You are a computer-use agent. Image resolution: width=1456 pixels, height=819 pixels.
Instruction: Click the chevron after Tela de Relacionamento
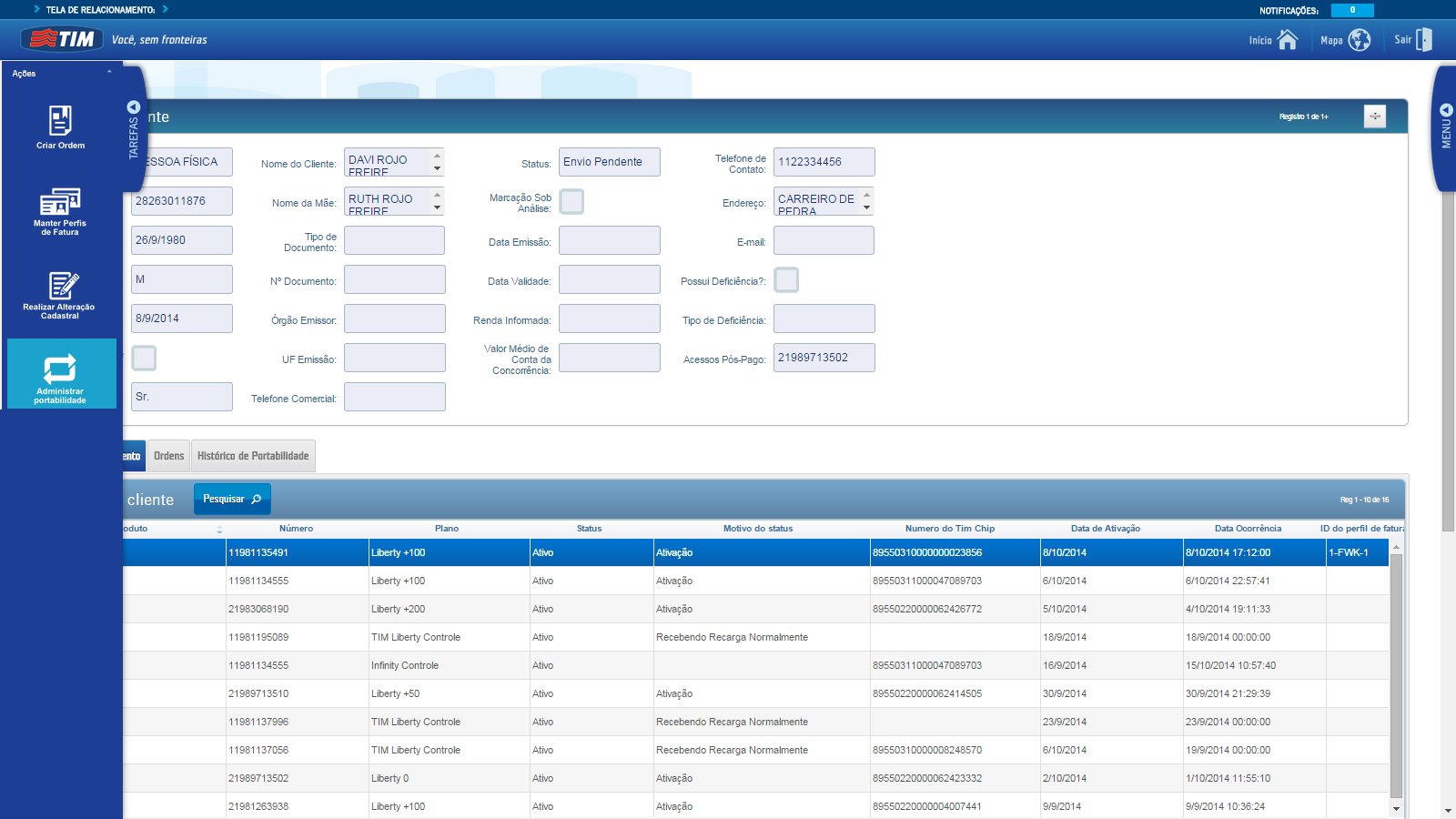[166, 9]
